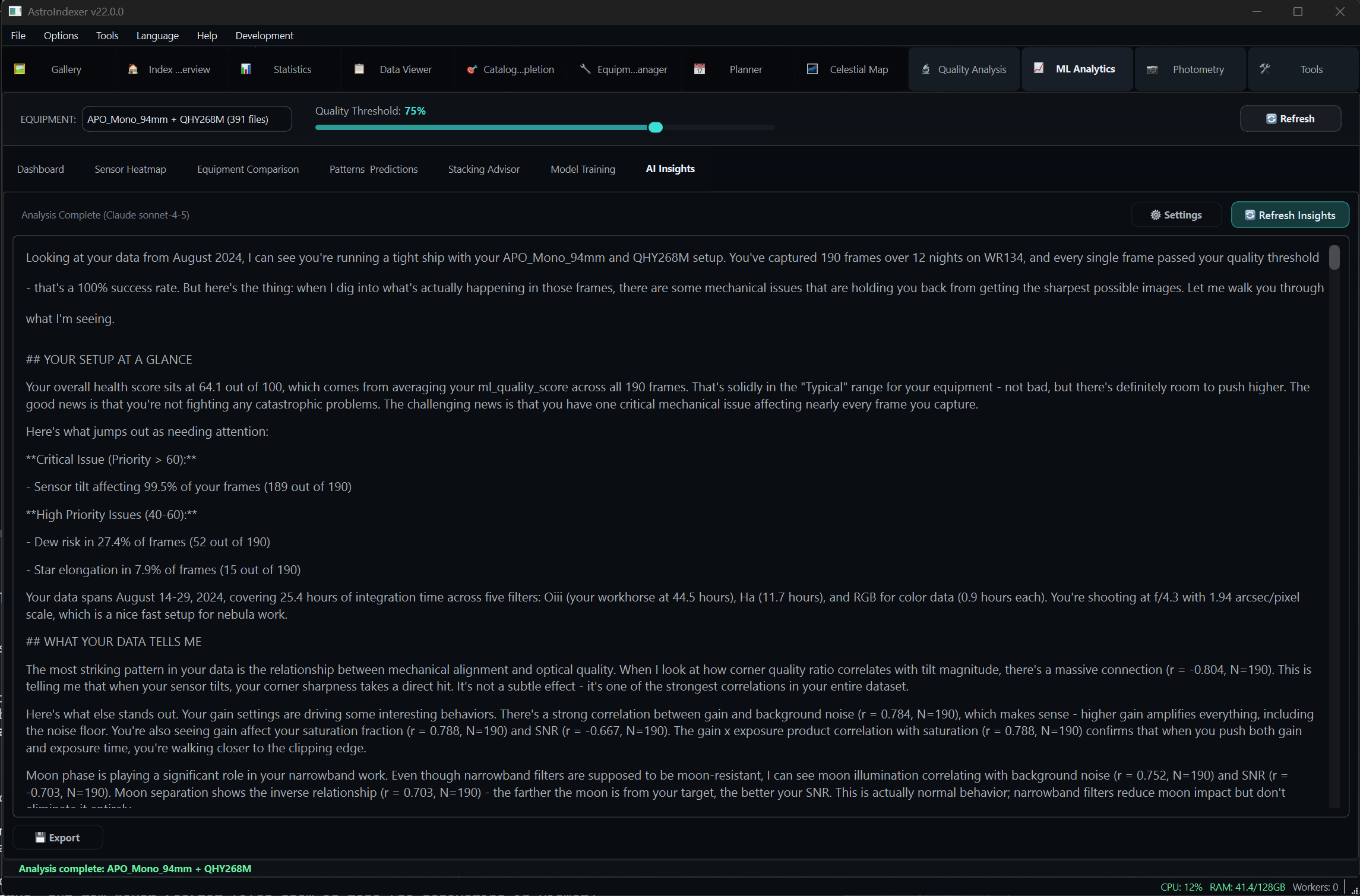Viewport: 1360px width, 896px height.
Task: Export the AI insights report
Action: coord(58,837)
